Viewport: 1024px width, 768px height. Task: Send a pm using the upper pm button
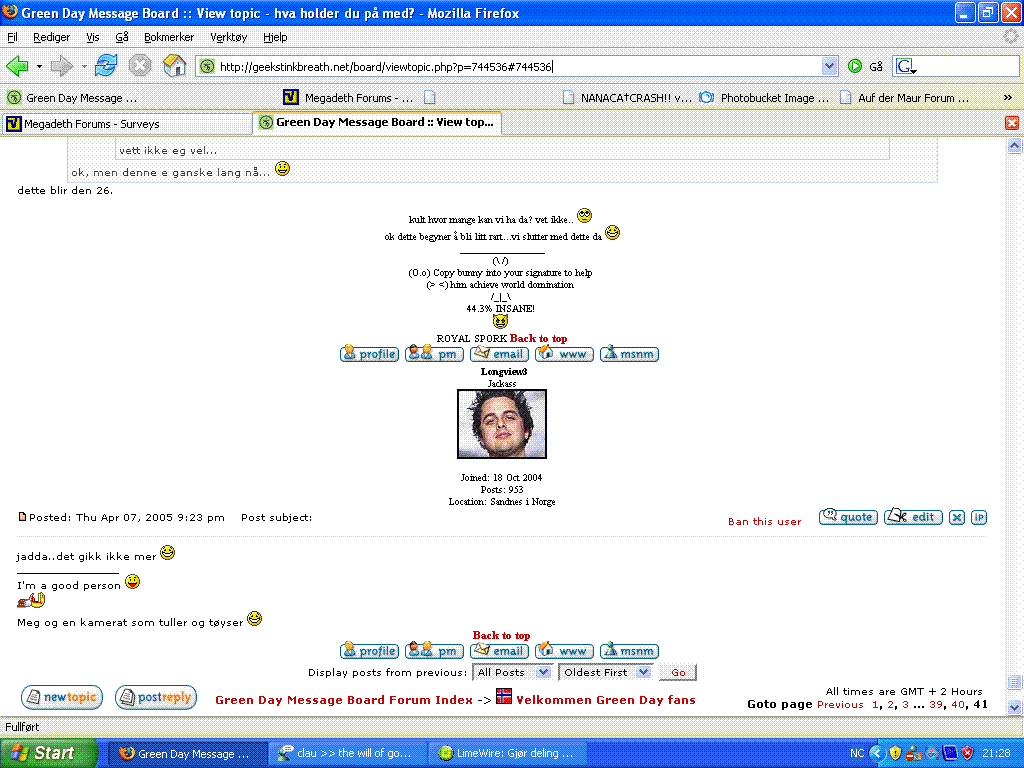pyautogui.click(x=434, y=354)
